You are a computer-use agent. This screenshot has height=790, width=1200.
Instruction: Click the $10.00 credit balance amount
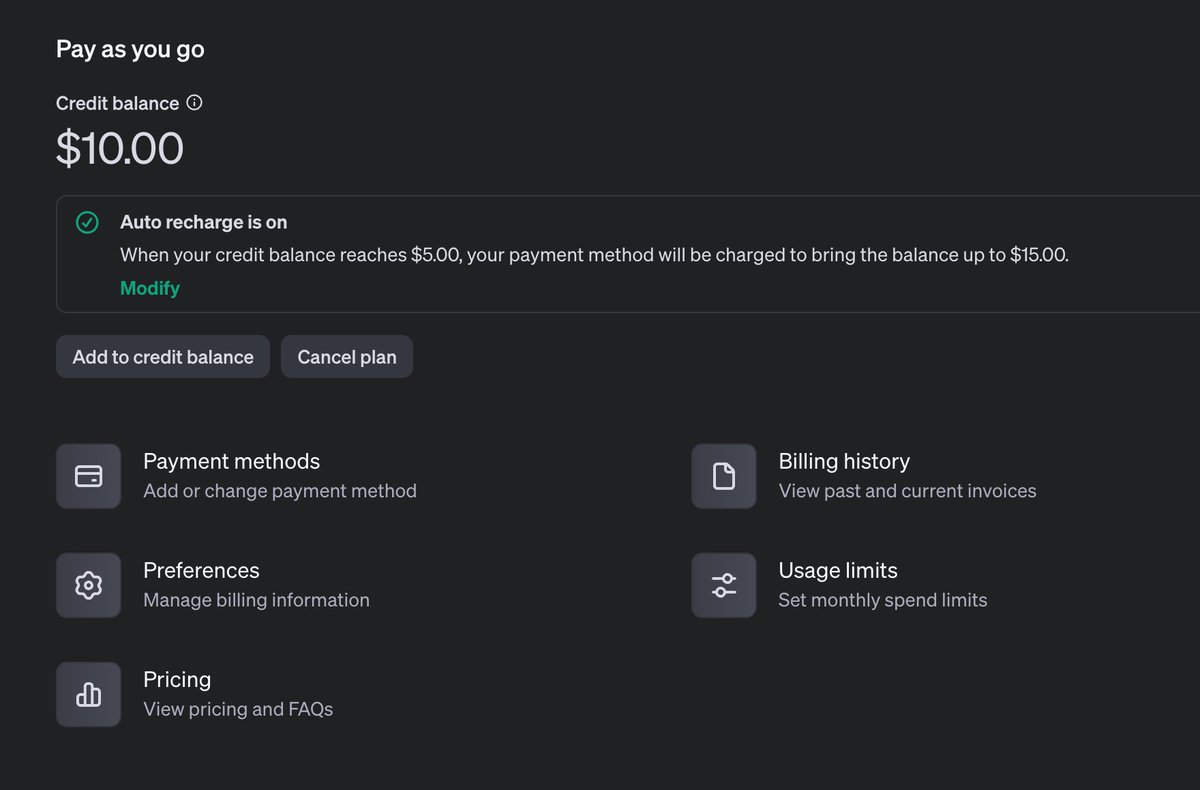pyautogui.click(x=120, y=149)
